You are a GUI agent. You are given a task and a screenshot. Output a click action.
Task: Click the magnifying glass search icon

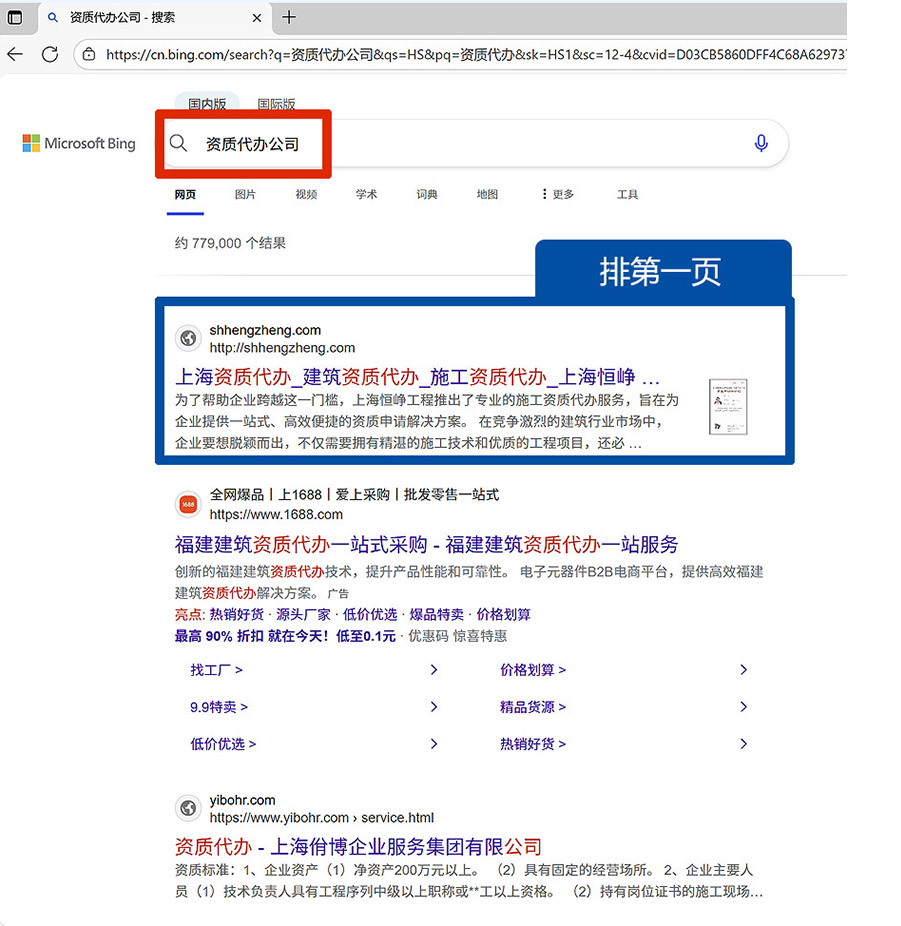point(178,144)
